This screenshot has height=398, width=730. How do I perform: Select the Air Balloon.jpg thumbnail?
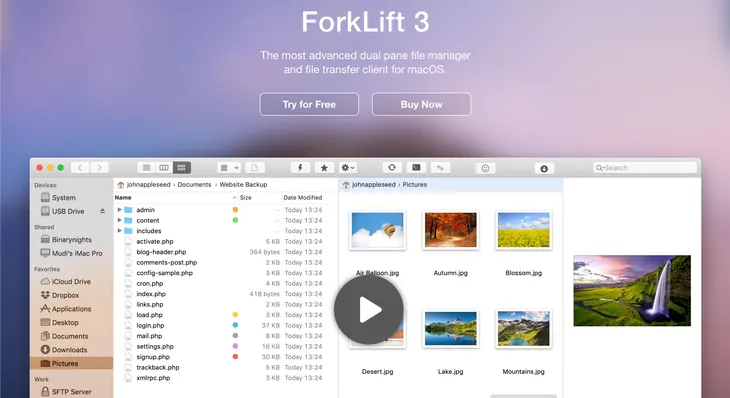pyautogui.click(x=378, y=230)
